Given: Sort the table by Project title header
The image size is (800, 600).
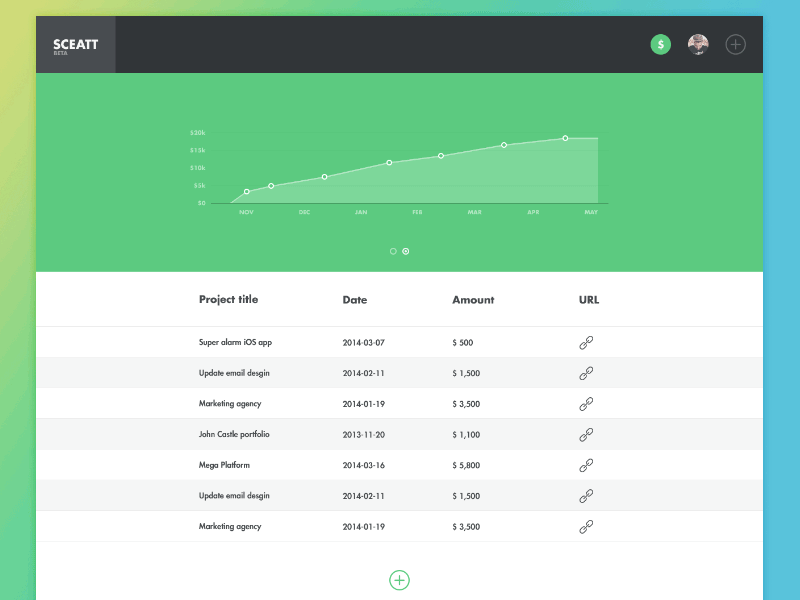Looking at the screenshot, I should coord(228,299).
